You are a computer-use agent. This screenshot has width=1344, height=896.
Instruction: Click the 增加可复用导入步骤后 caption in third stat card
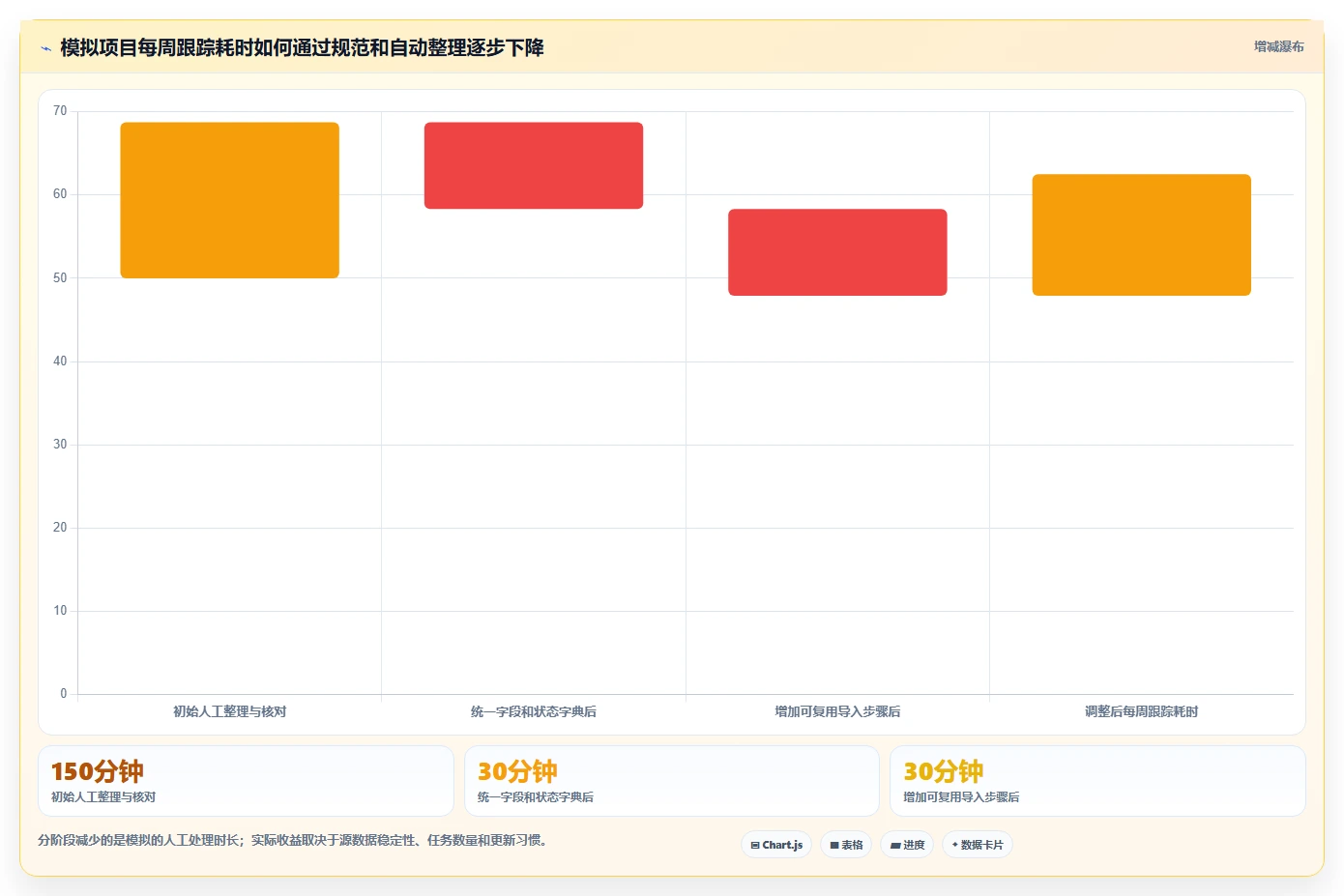tap(961, 797)
